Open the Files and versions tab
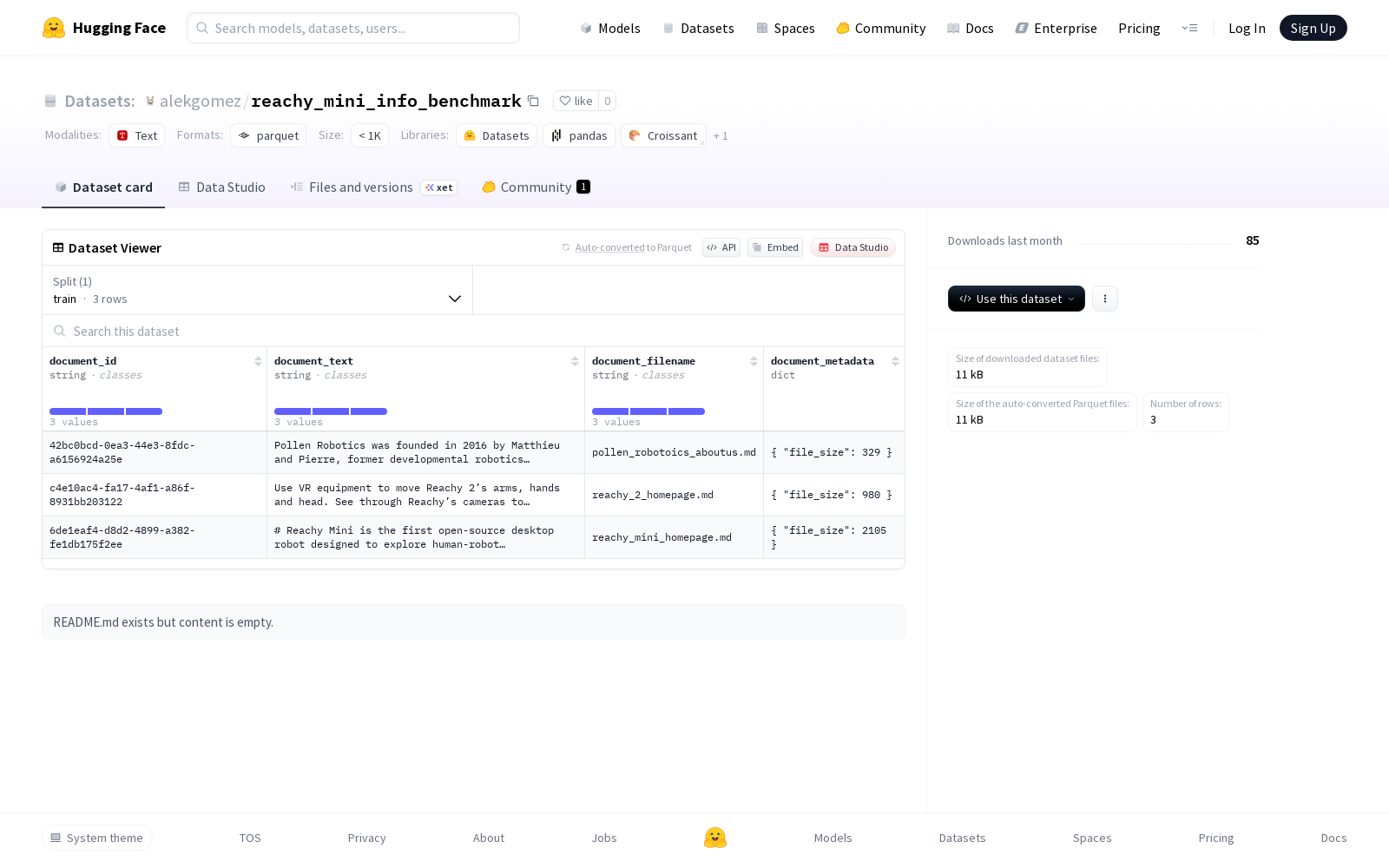 (x=373, y=187)
